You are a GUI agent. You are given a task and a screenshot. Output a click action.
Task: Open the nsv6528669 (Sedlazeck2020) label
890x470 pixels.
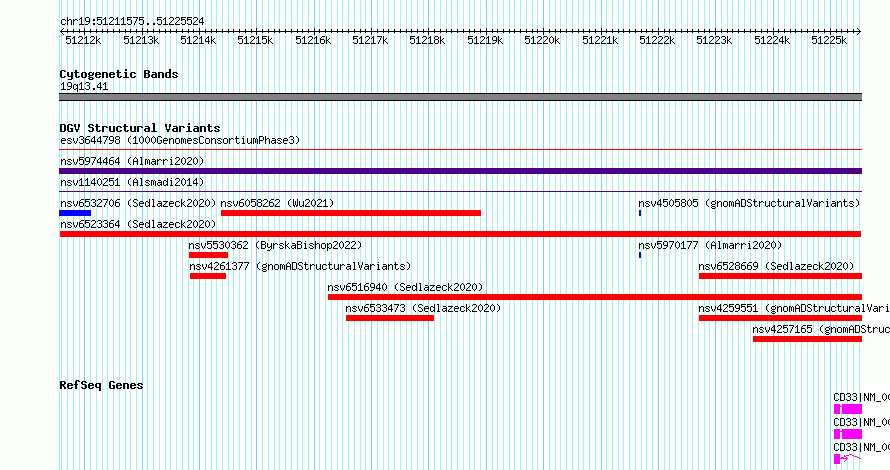coord(776,266)
